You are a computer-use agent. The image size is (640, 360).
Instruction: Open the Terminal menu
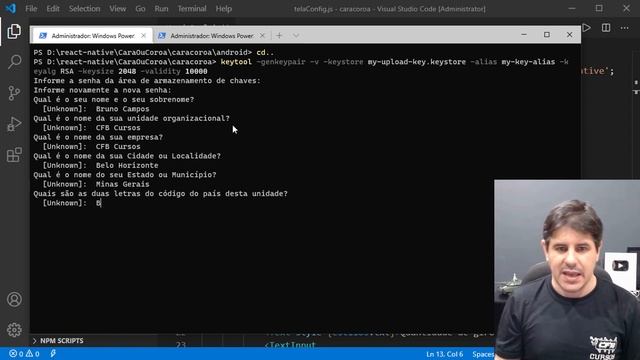(x=192, y=9)
